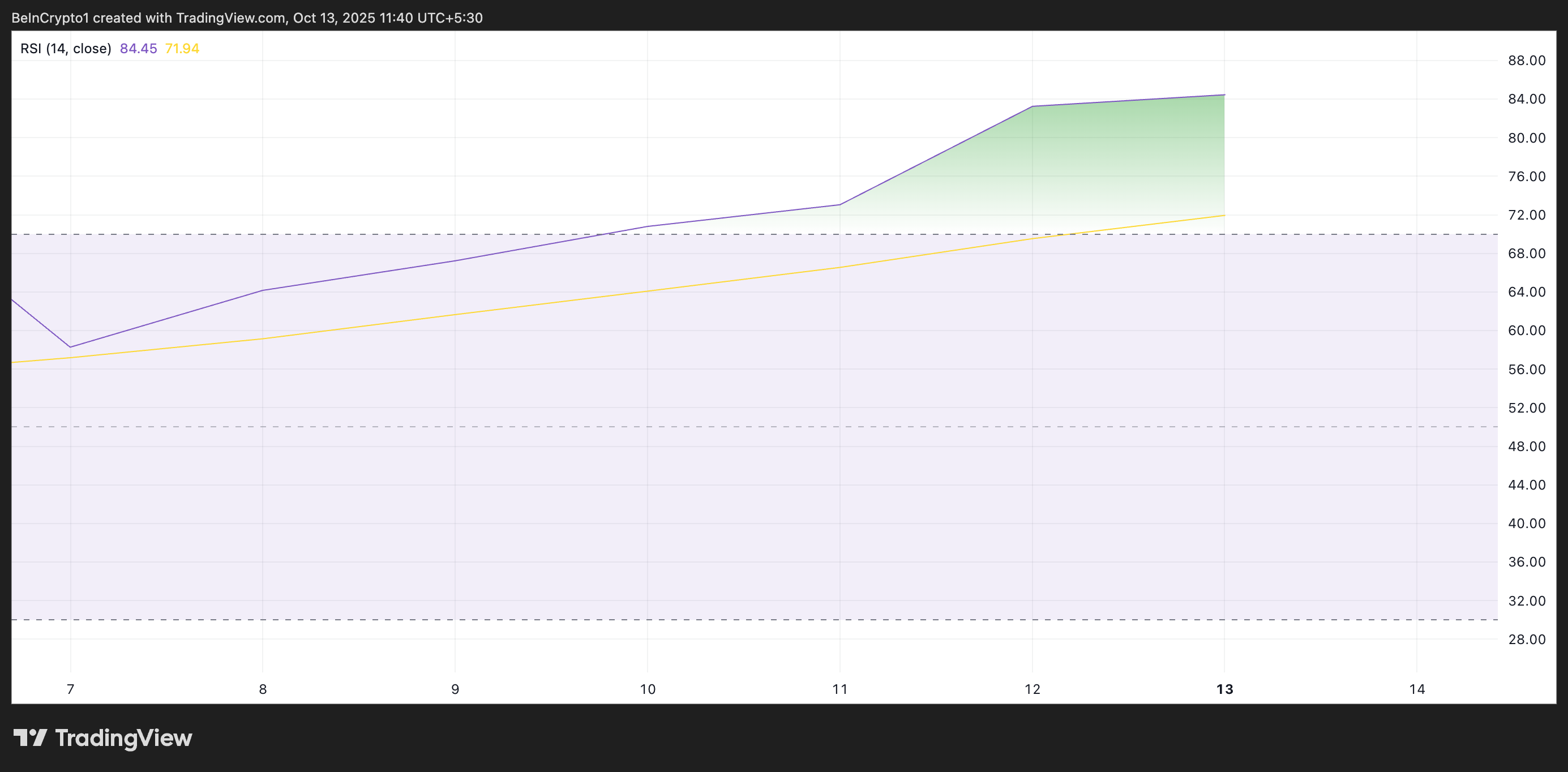1568x772 pixels.
Task: Click date label 14 on time axis
Action: point(1416,689)
